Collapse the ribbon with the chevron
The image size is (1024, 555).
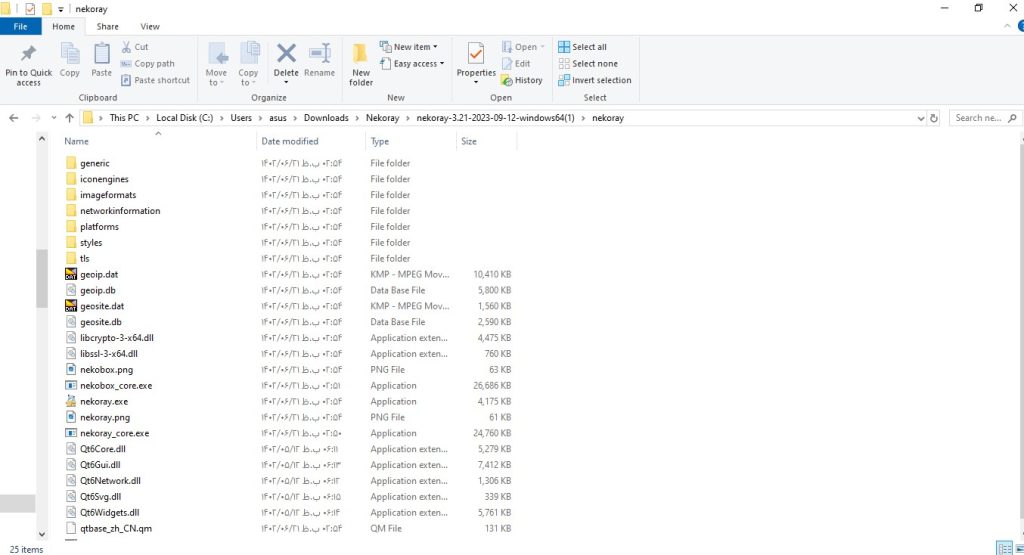[1006, 26]
